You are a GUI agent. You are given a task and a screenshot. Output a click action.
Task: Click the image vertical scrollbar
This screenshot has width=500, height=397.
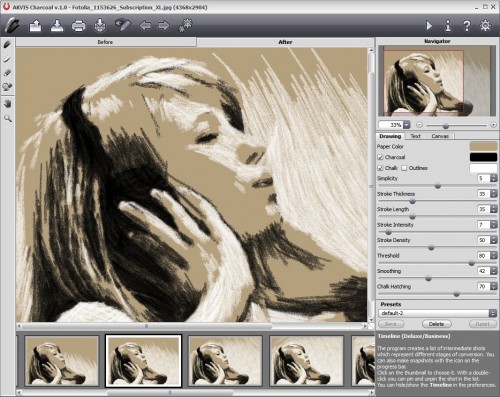(371, 185)
